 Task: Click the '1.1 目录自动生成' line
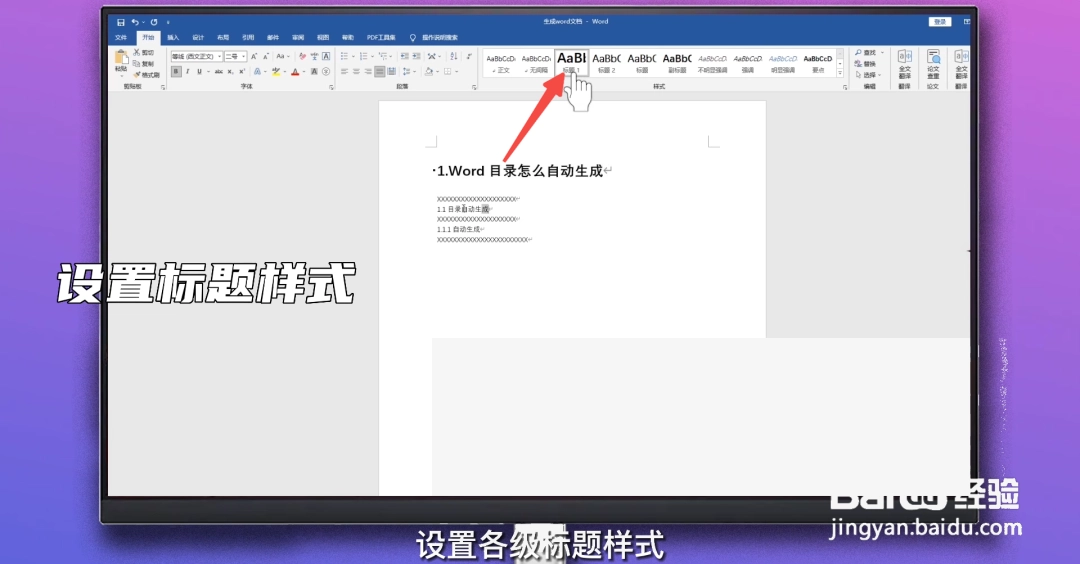(463, 209)
